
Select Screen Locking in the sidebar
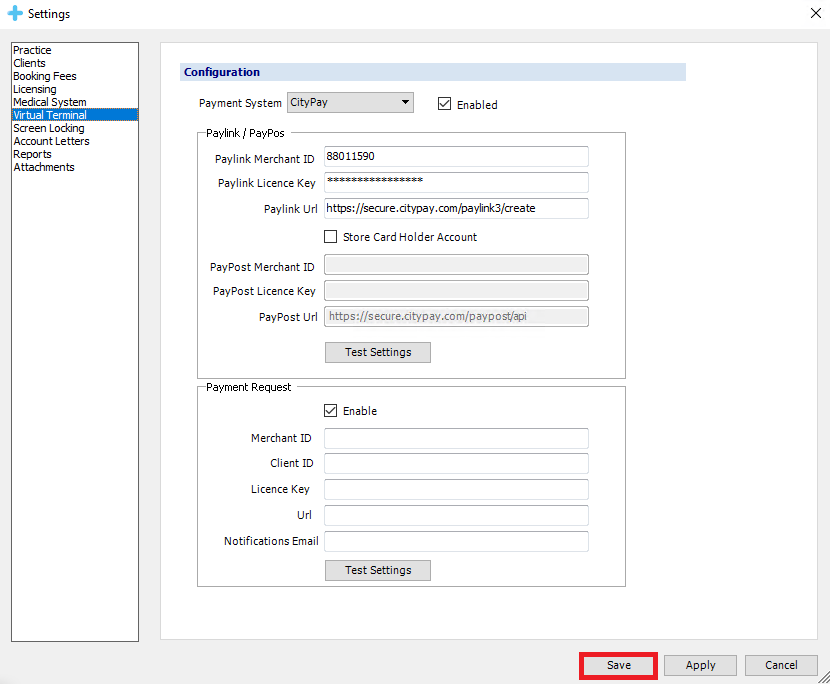pyautogui.click(x=48, y=128)
